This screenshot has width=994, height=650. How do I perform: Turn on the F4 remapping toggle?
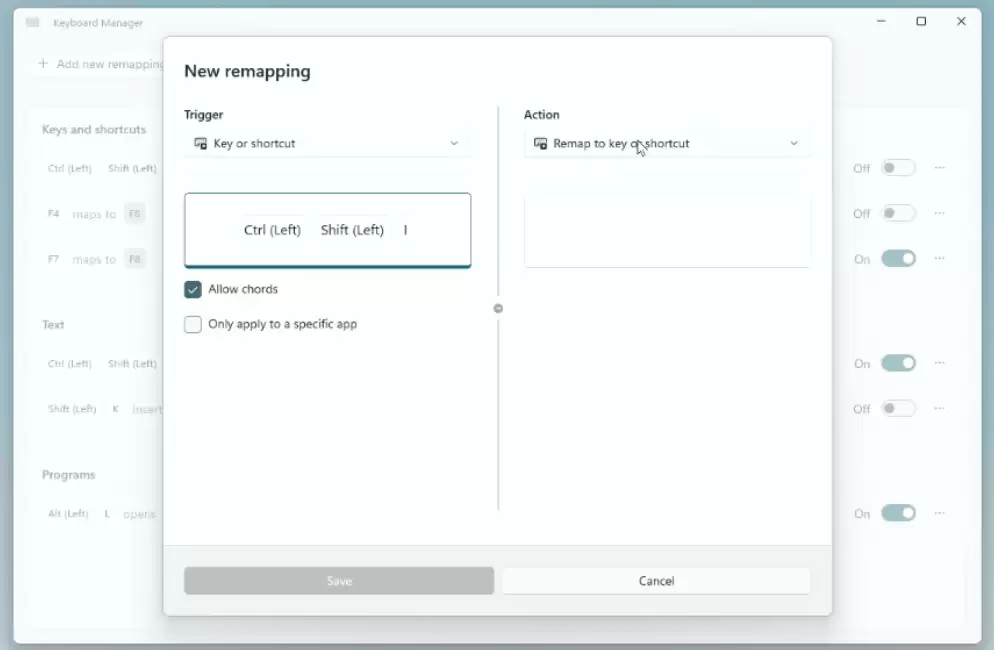tap(898, 213)
